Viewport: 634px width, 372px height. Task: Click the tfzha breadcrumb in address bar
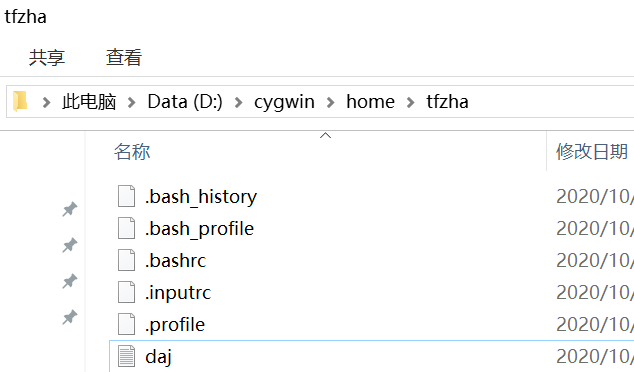point(447,101)
